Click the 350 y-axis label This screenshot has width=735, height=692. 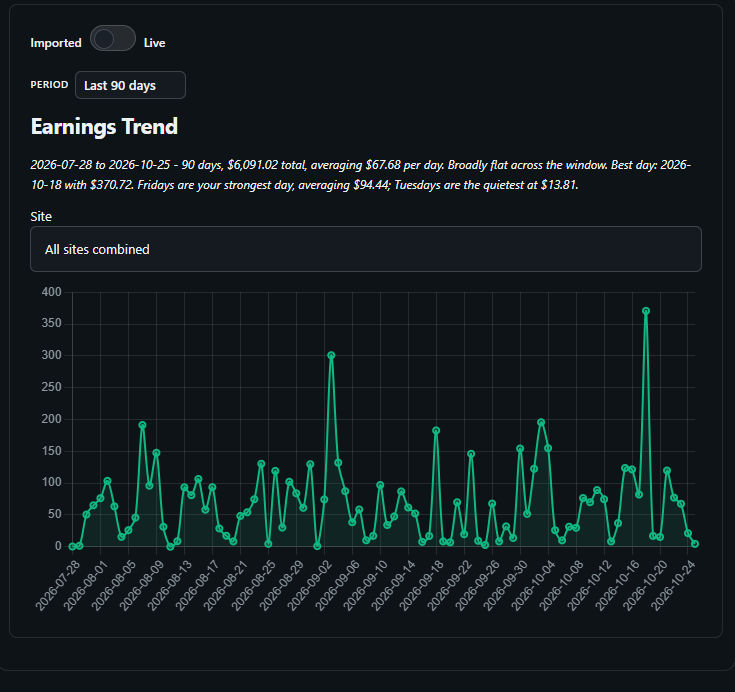52,323
